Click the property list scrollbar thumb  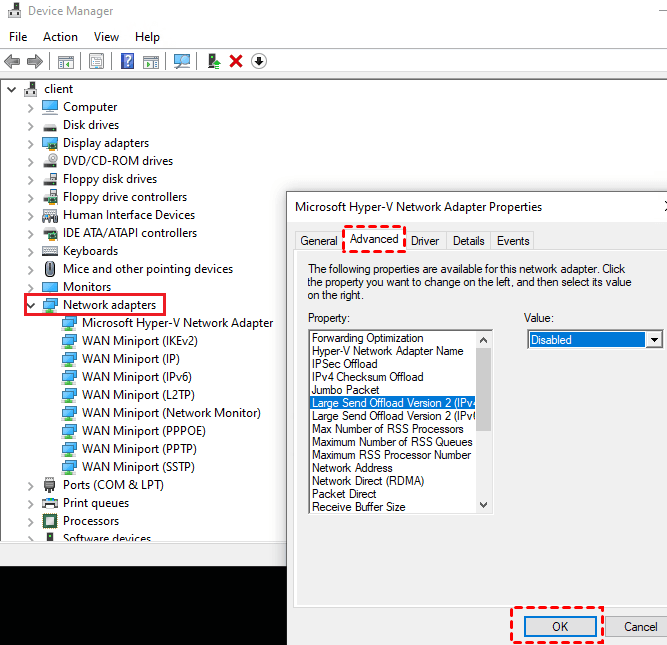(483, 390)
